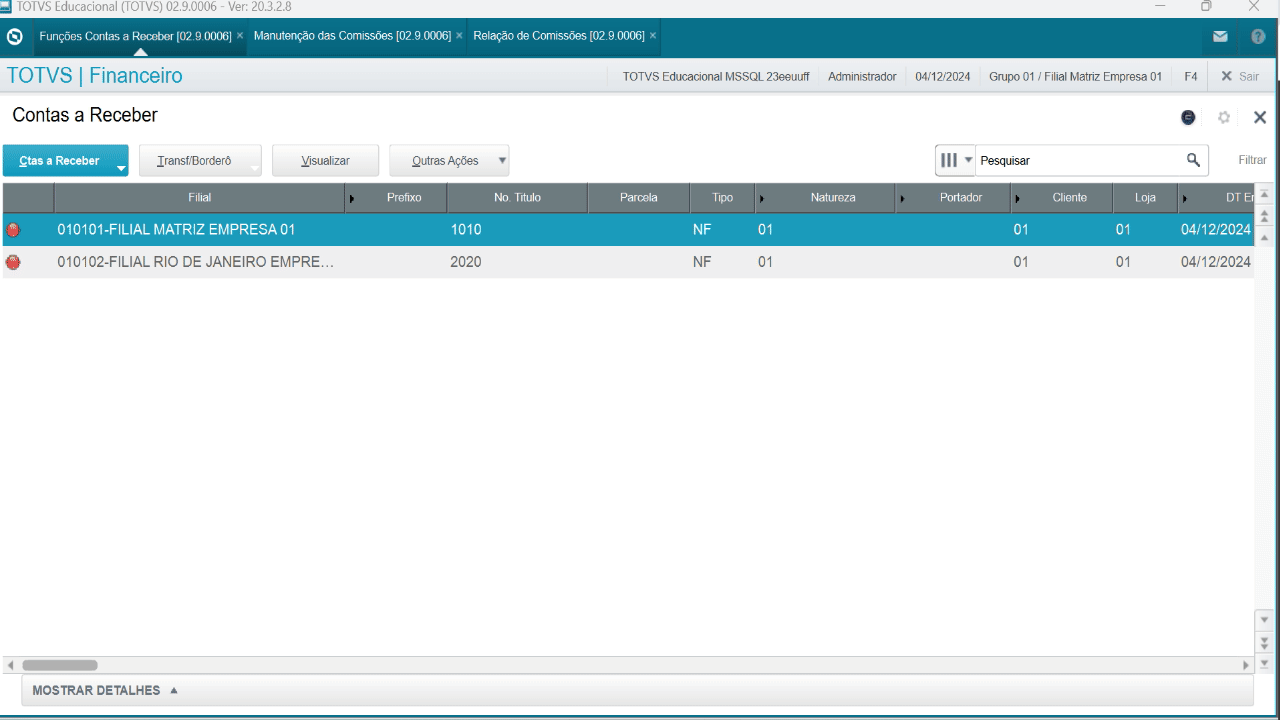Click the Tipo column header
The image size is (1280, 720).
(x=722, y=198)
